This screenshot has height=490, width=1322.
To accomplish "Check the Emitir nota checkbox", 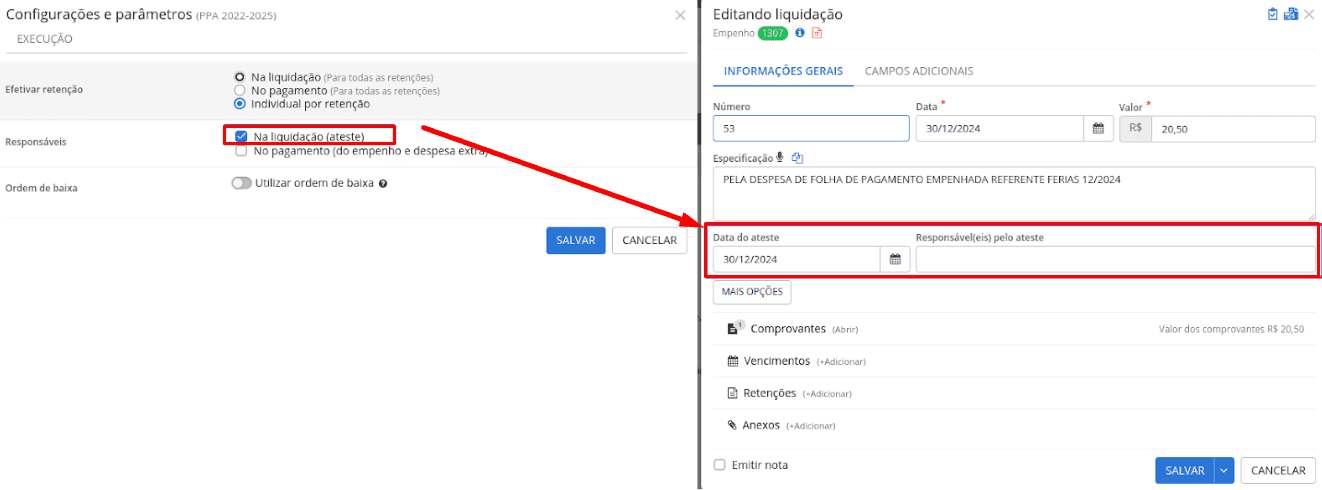I will [720, 465].
